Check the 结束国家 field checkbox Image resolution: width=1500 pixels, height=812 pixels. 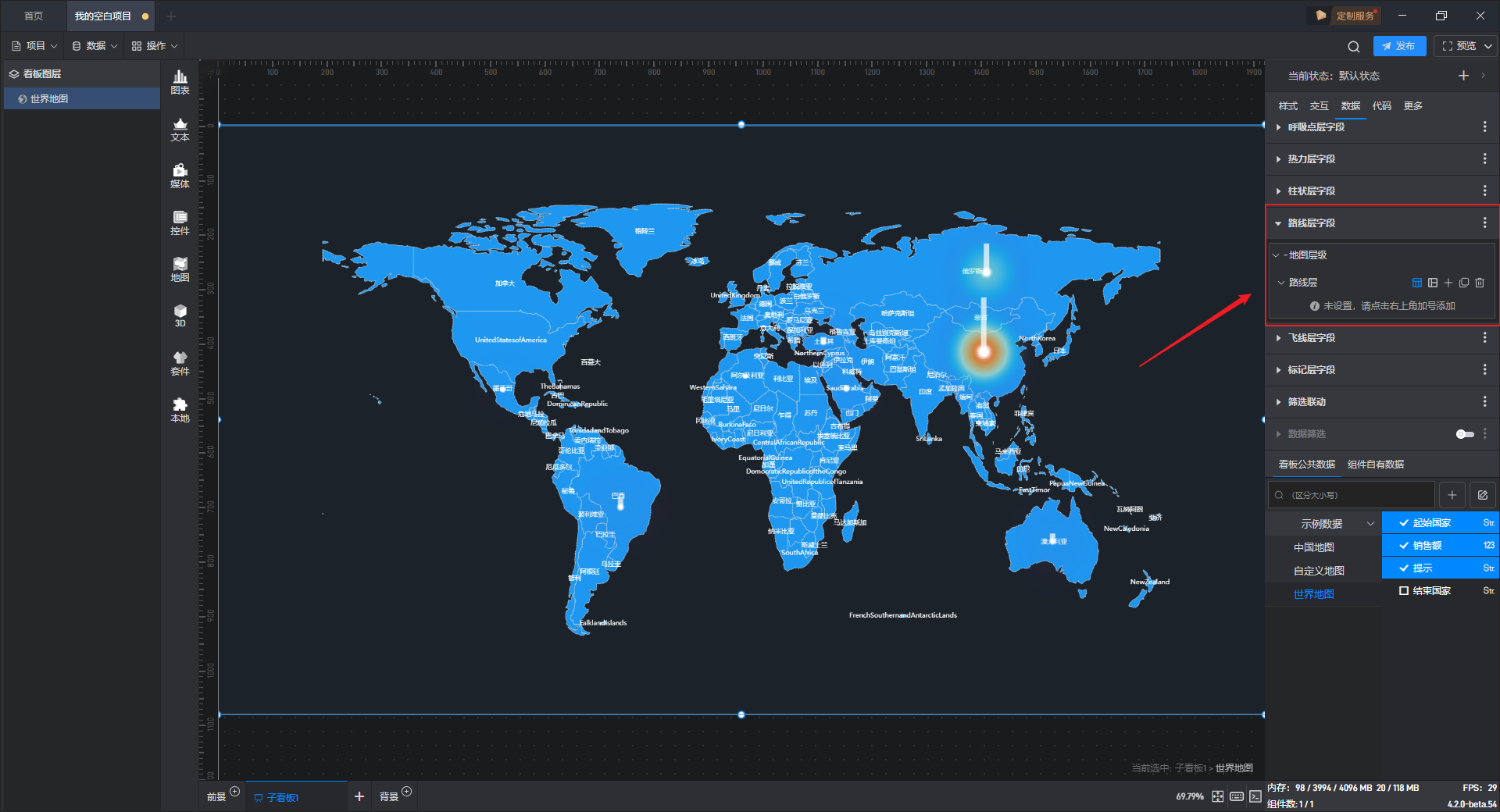coord(1404,591)
